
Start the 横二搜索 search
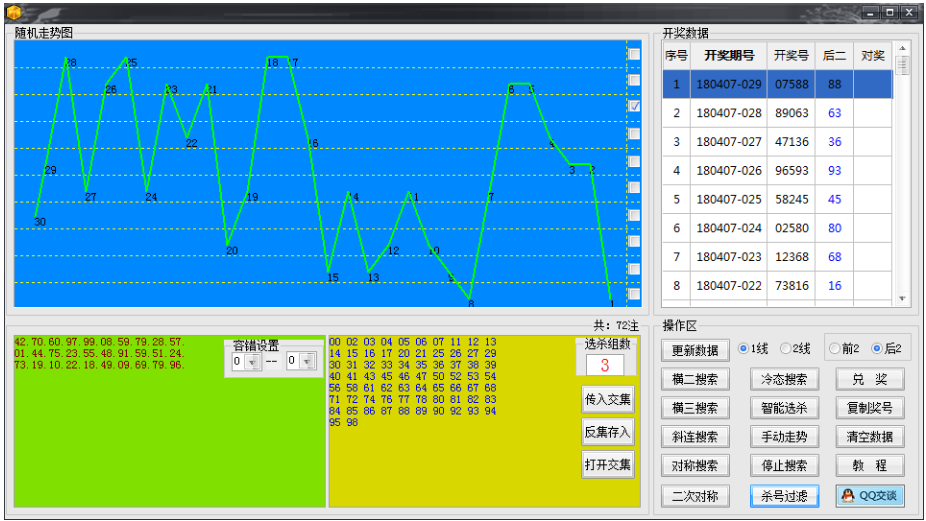[x=695, y=379]
